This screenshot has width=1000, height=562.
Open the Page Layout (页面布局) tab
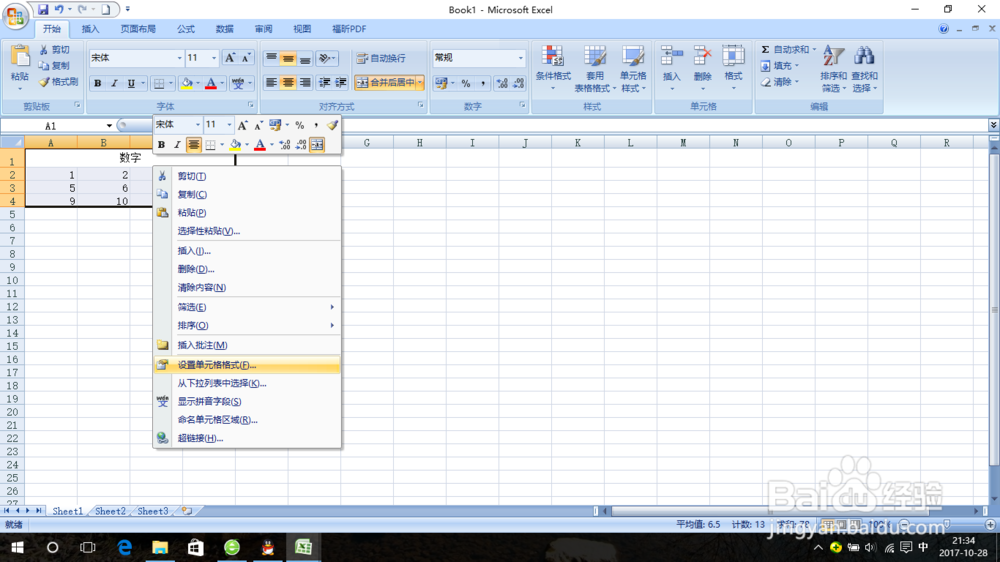click(x=138, y=29)
